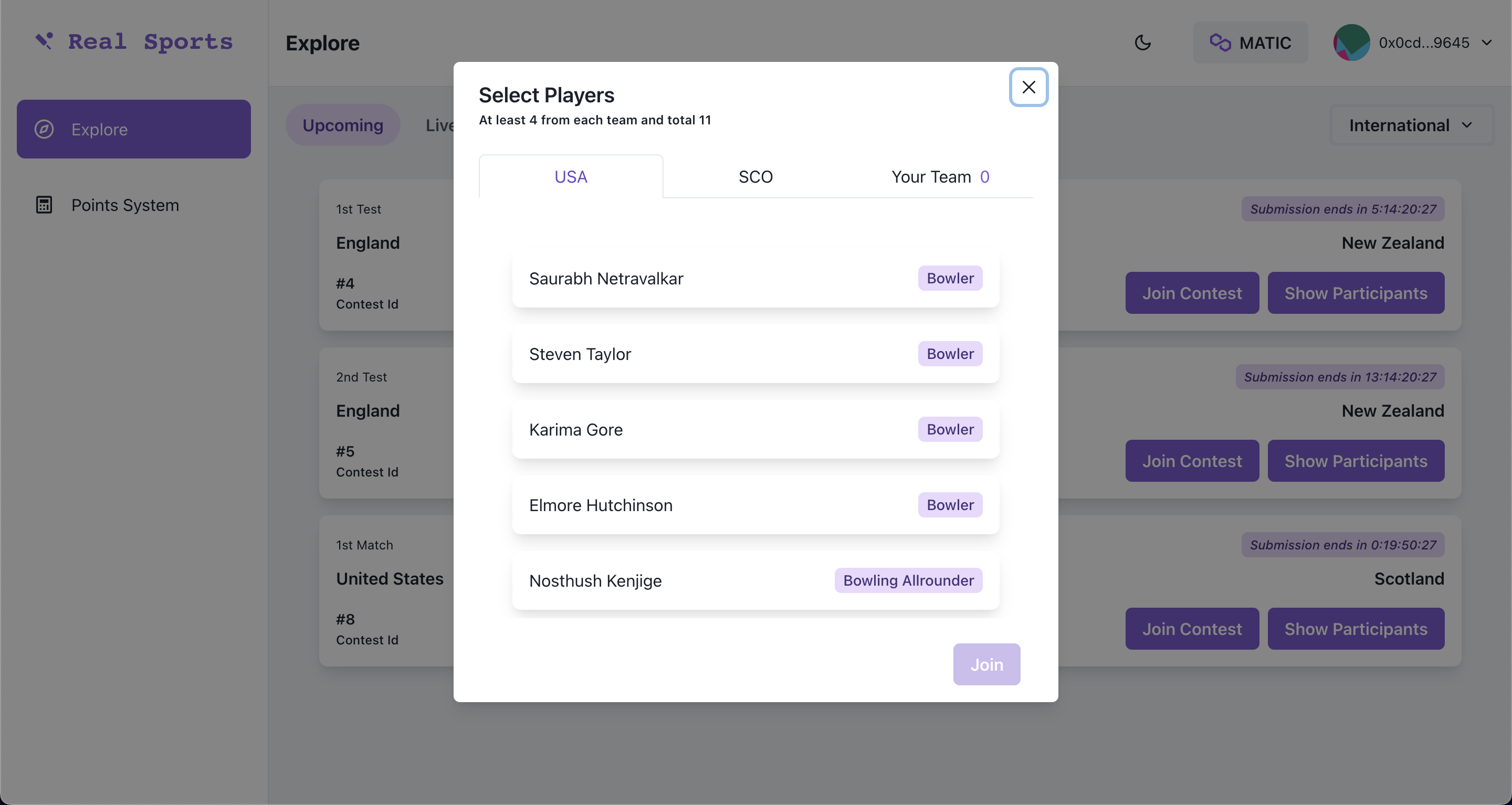Show Participants for contest #8

pos(1355,629)
